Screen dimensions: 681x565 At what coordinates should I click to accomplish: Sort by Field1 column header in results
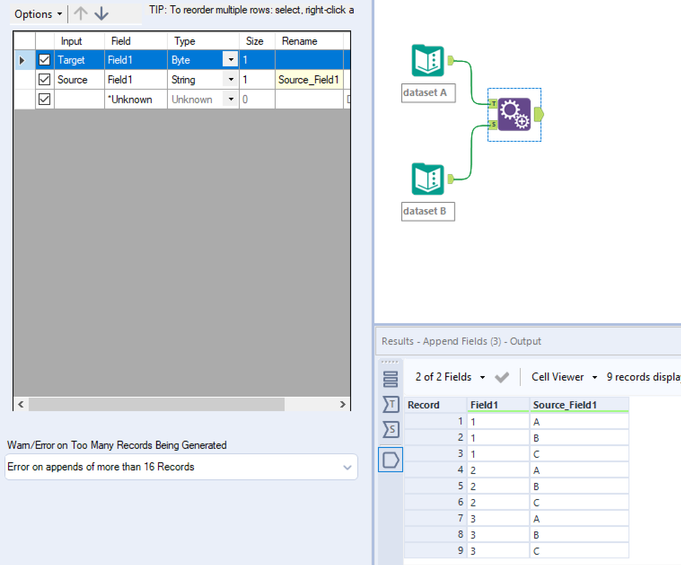499,405
